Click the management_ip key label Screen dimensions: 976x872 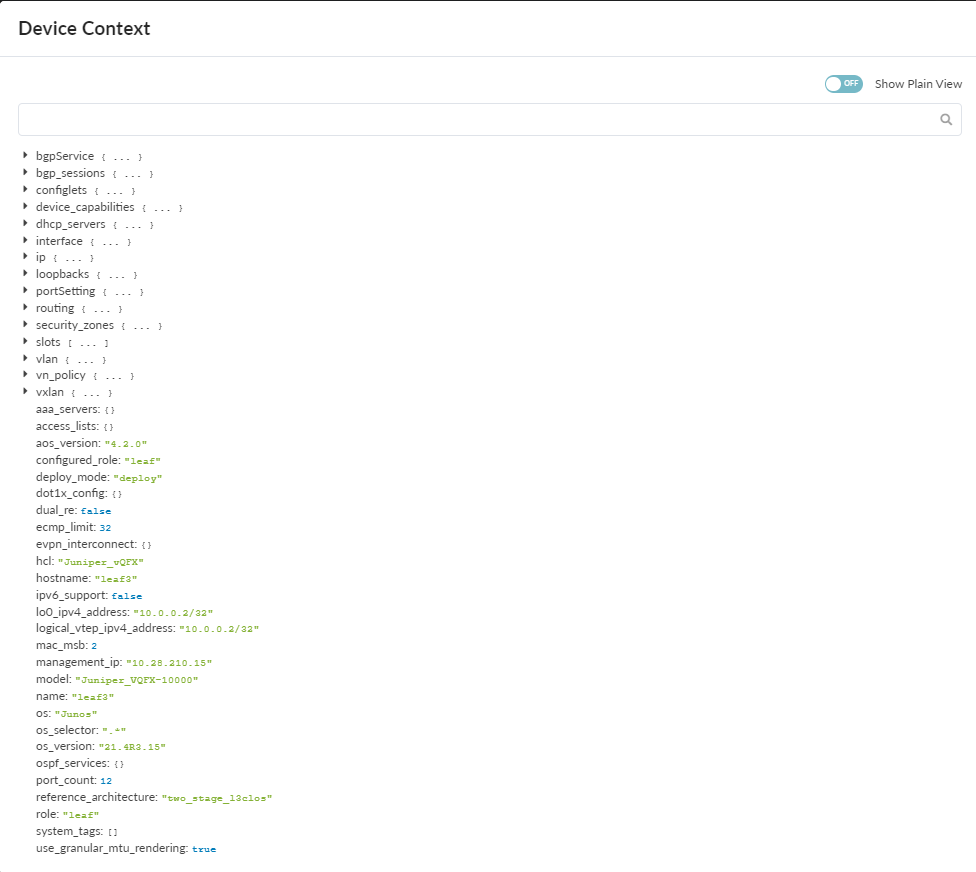click(x=79, y=662)
